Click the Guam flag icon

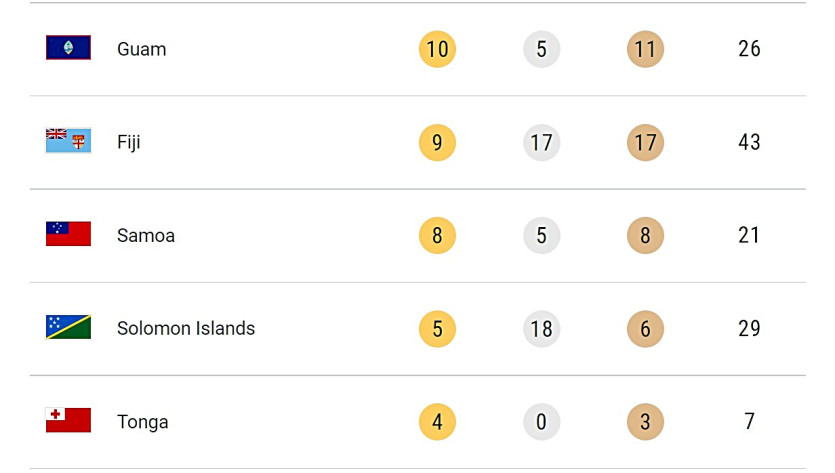(x=68, y=48)
